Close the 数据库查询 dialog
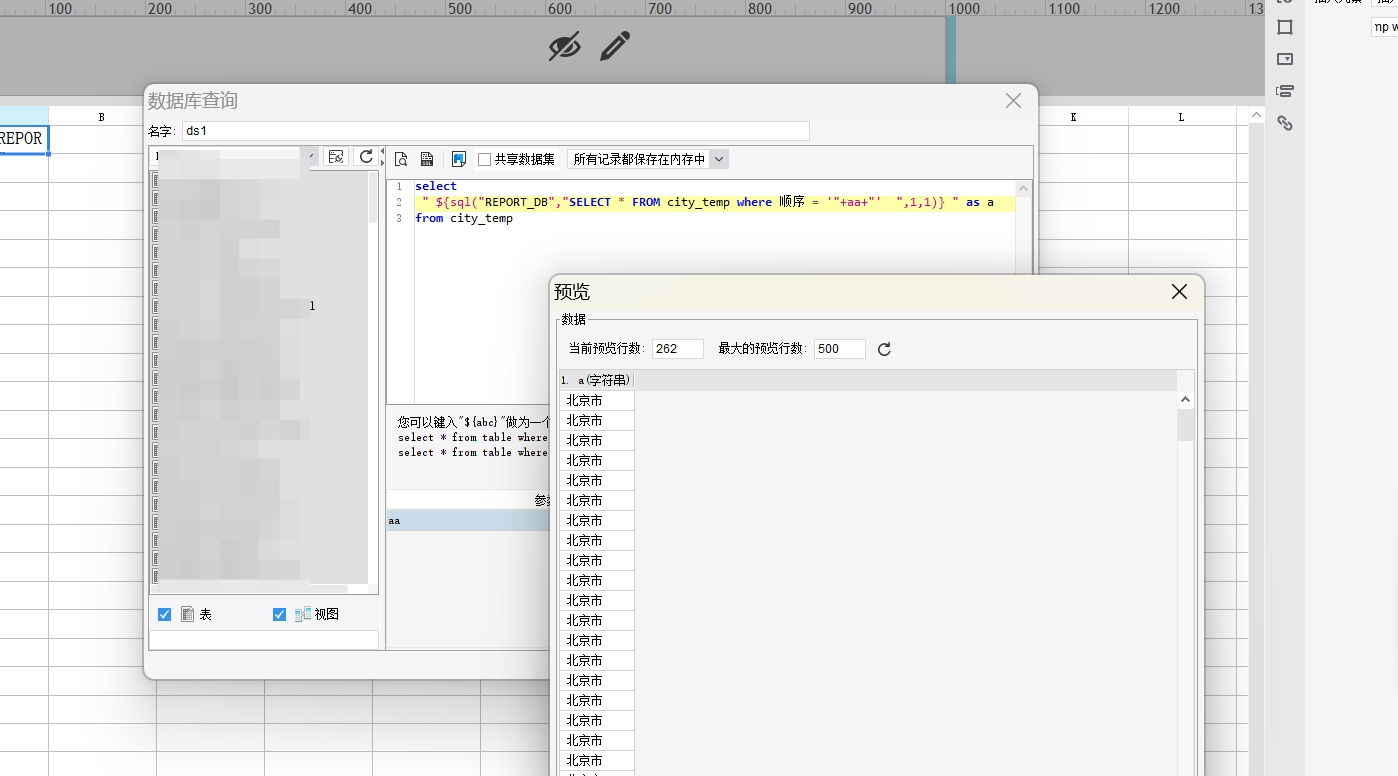This screenshot has height=776, width=1398. click(x=1013, y=101)
